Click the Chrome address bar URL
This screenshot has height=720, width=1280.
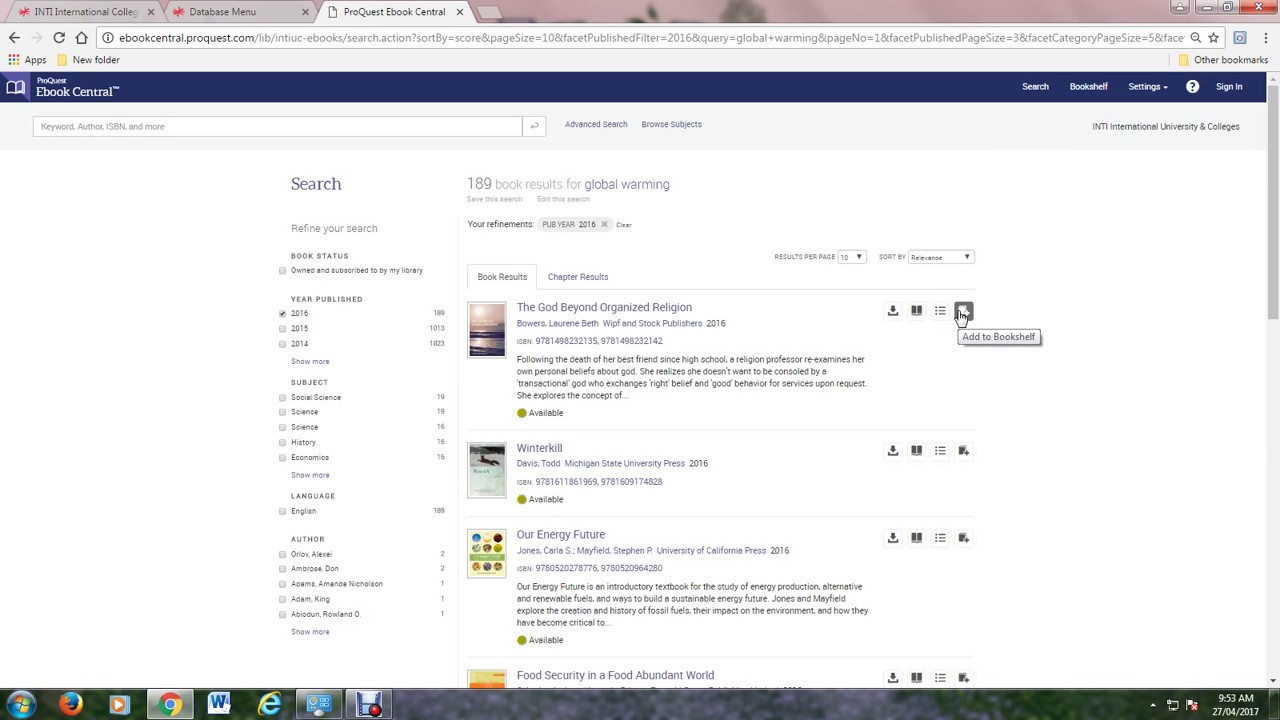point(650,38)
